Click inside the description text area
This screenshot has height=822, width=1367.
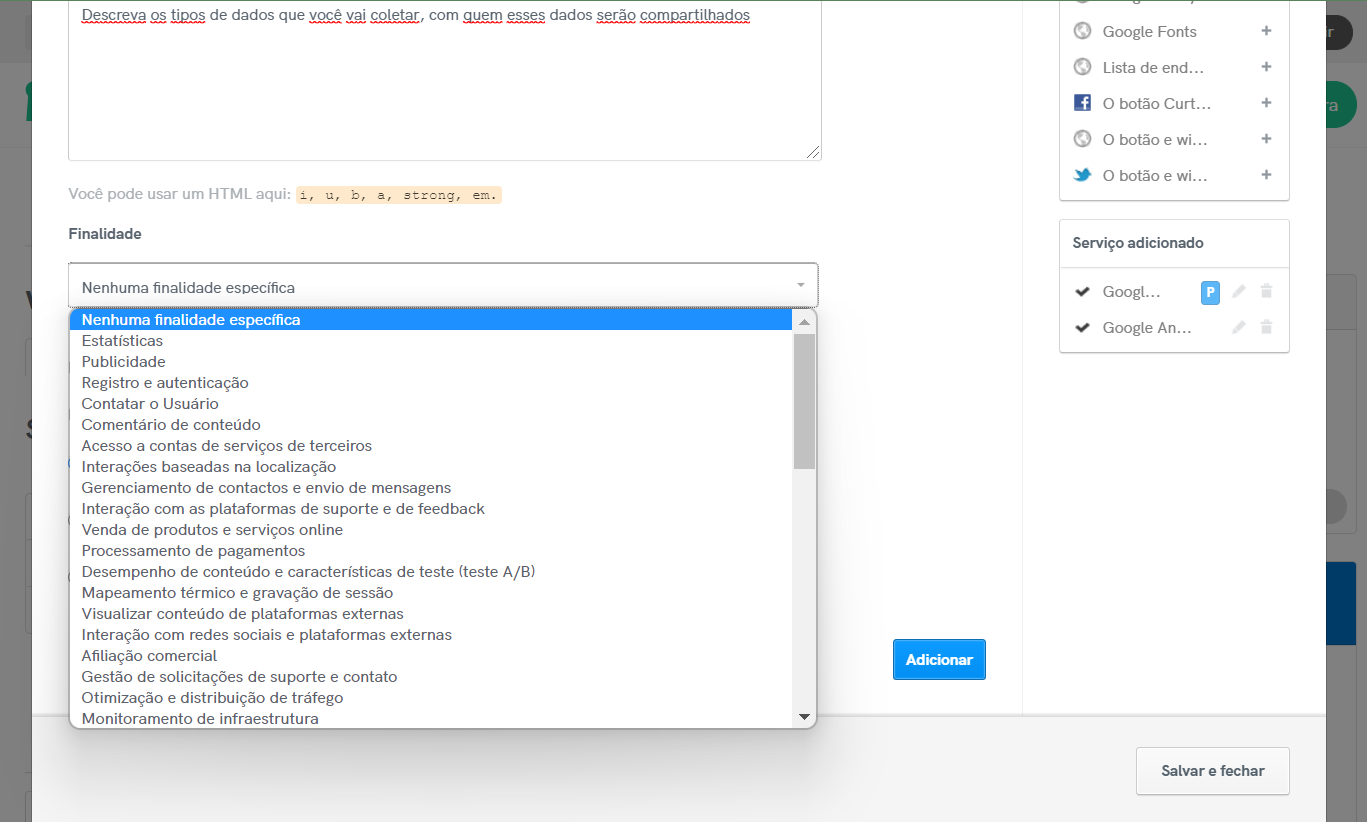pyautogui.click(x=444, y=90)
